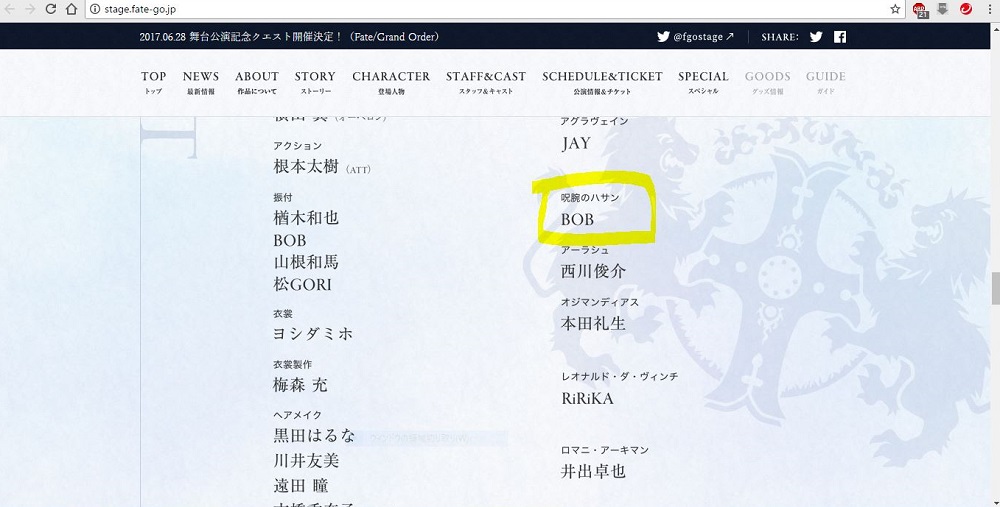The image size is (1000, 507).
Task: Click the gray download arrow extension icon
Action: 943,9
